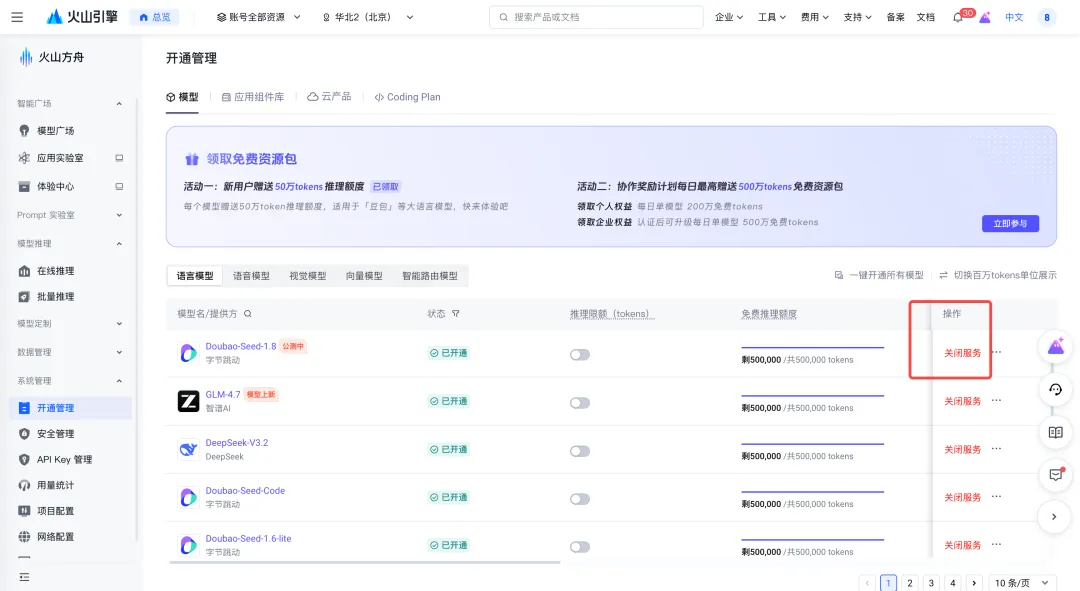This screenshot has height=591, width=1080.
Task: Click 关闭服务 for DeepSeek-V3.2
Action: click(x=962, y=449)
